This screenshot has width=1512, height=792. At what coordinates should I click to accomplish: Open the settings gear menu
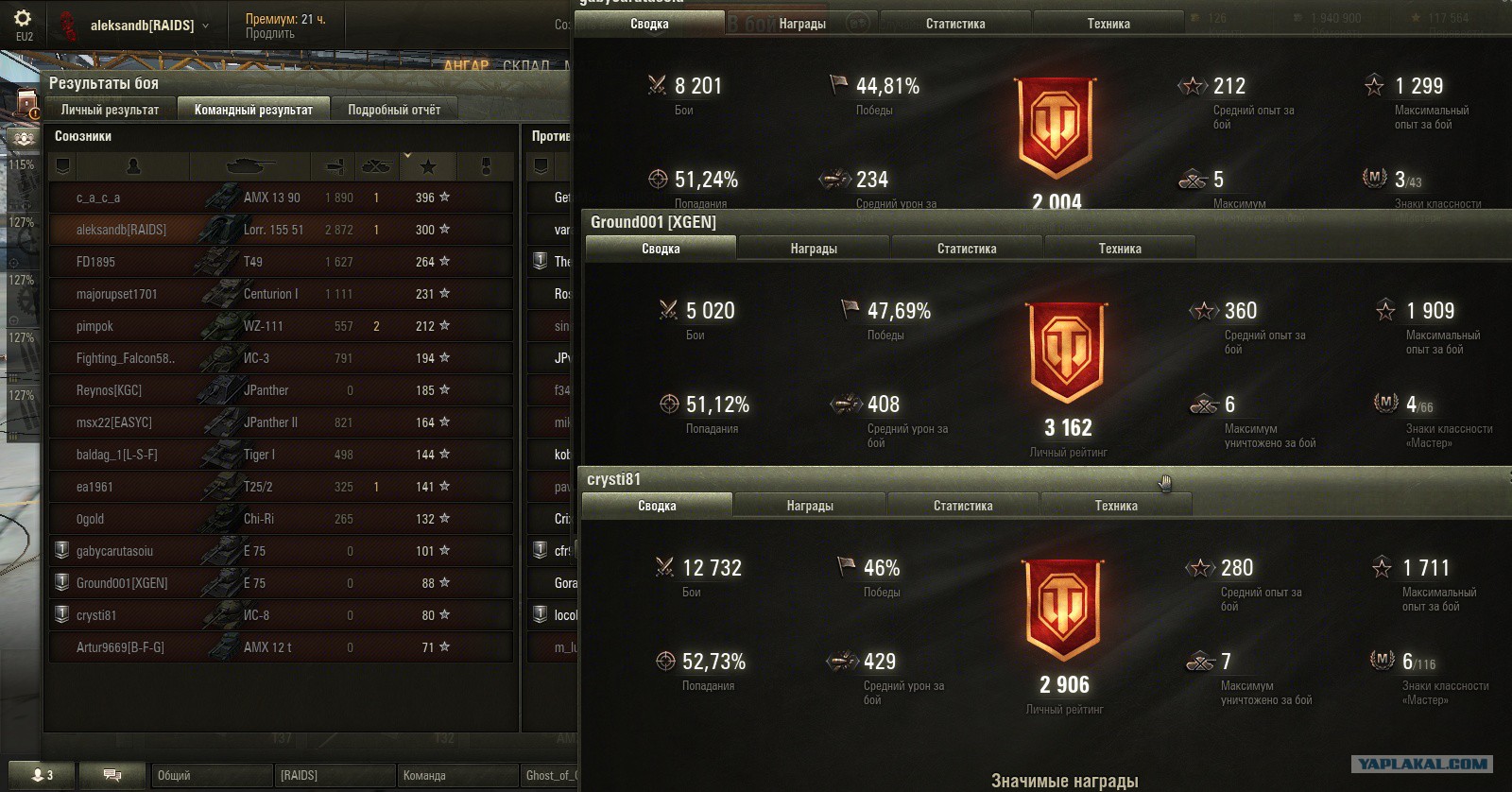pyautogui.click(x=23, y=18)
